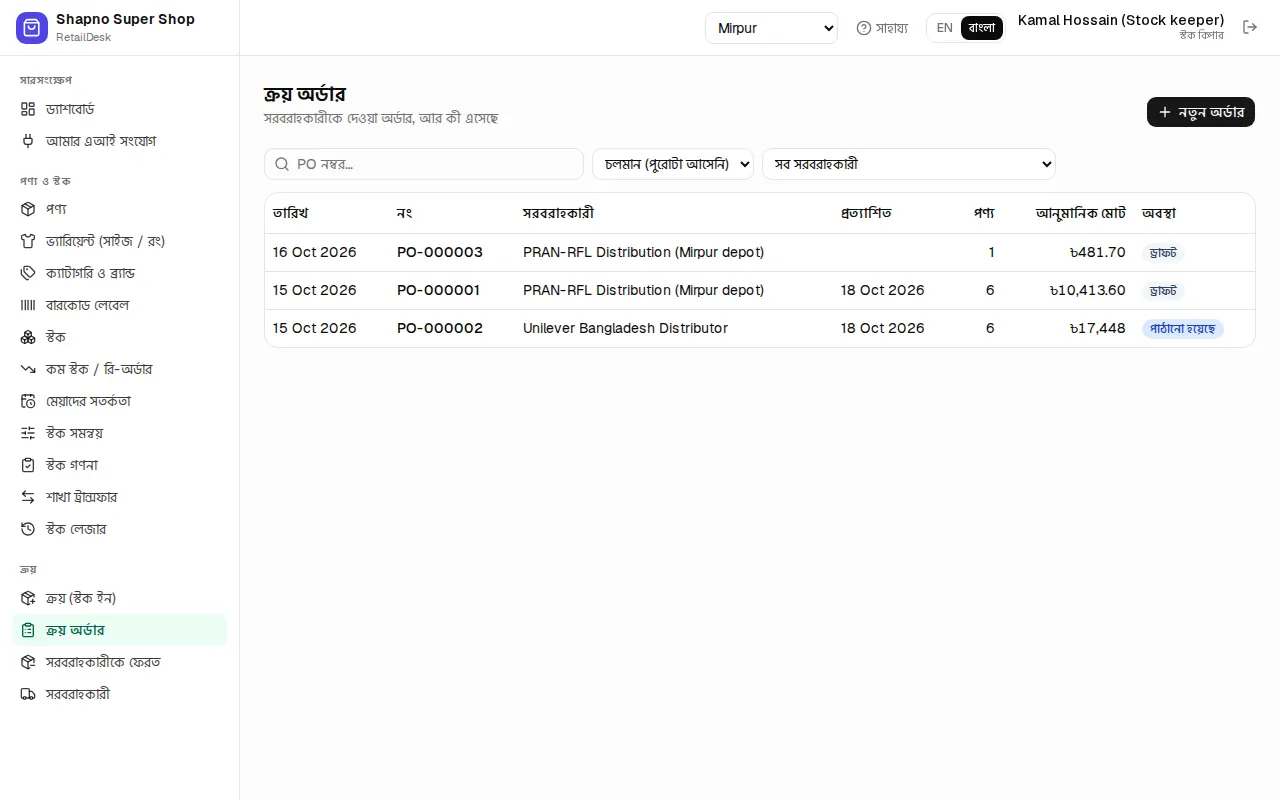Click the নতুন অর্ডার button
The width and height of the screenshot is (1280, 800).
coord(1201,112)
